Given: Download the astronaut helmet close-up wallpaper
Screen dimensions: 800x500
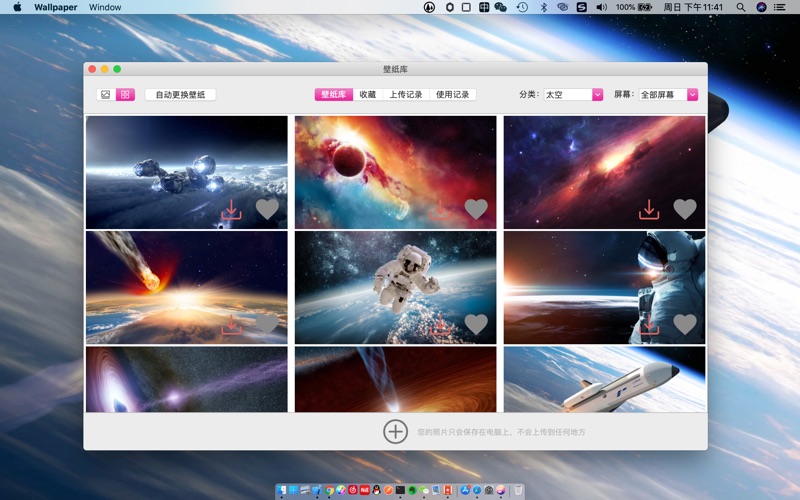Looking at the screenshot, I should click(x=649, y=324).
